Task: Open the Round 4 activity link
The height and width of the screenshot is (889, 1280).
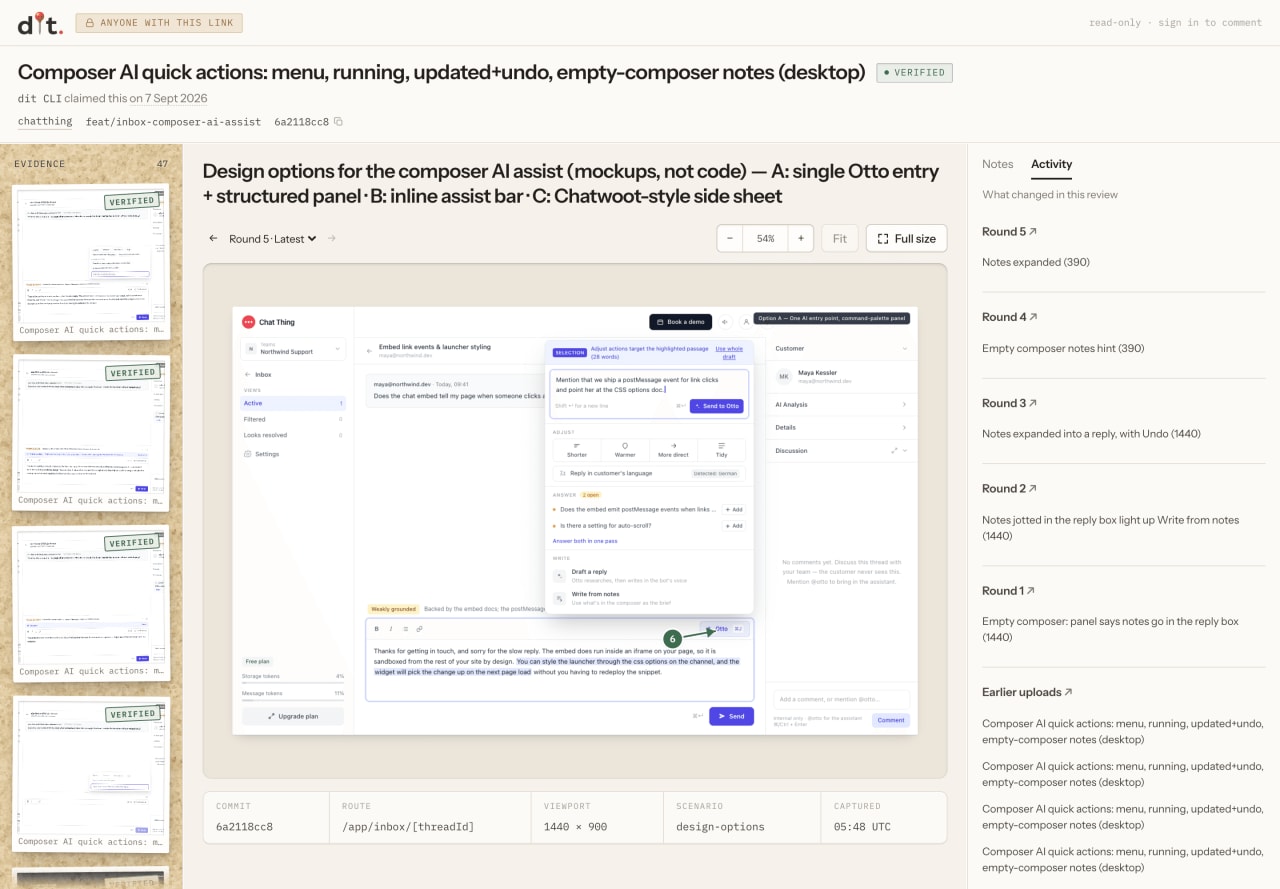Action: coord(1009,317)
